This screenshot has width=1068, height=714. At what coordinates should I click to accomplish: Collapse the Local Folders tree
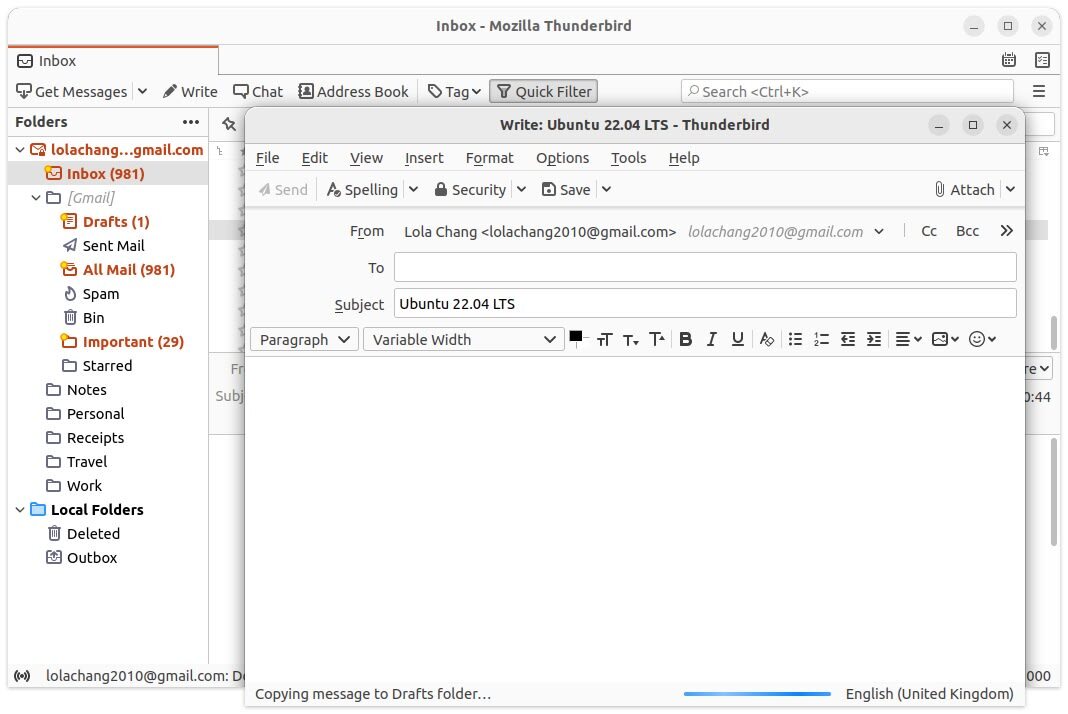[20, 510]
